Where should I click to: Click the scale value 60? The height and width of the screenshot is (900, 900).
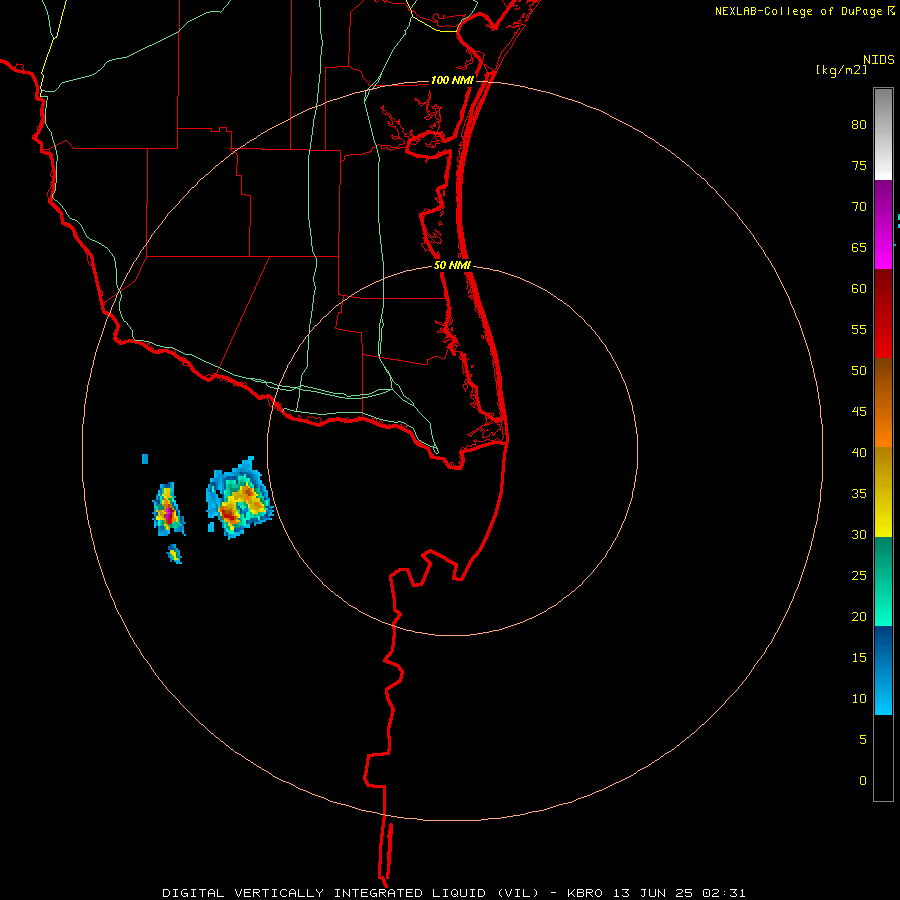(x=859, y=288)
